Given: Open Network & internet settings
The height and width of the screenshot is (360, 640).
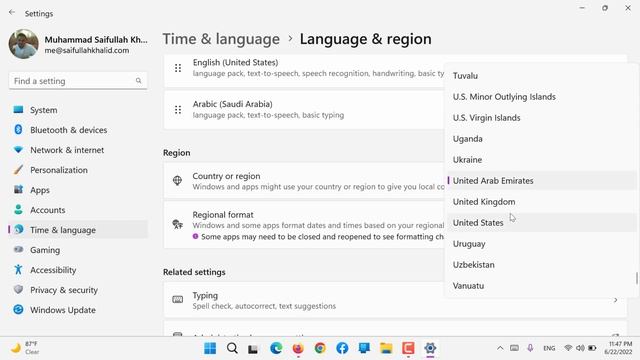Looking at the screenshot, I should coord(78,150).
